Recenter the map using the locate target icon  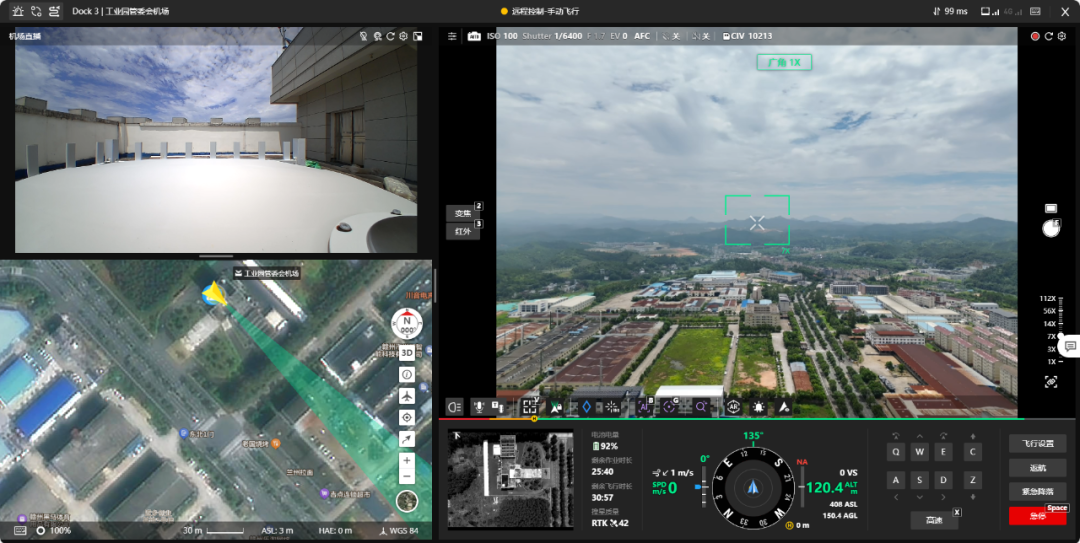(x=407, y=418)
